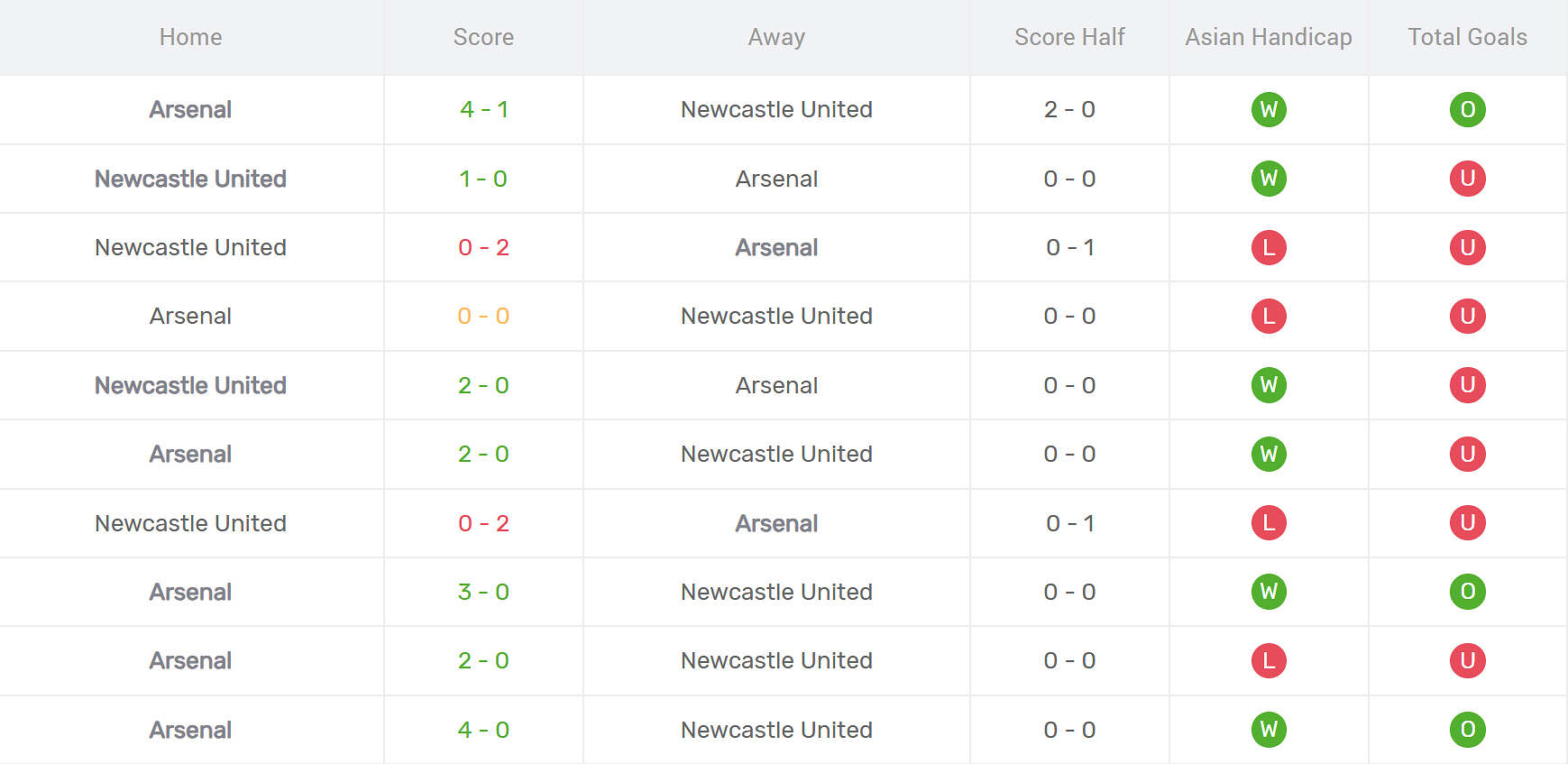Click the Home column header
Screen dimensions: 1568x764
click(190, 37)
